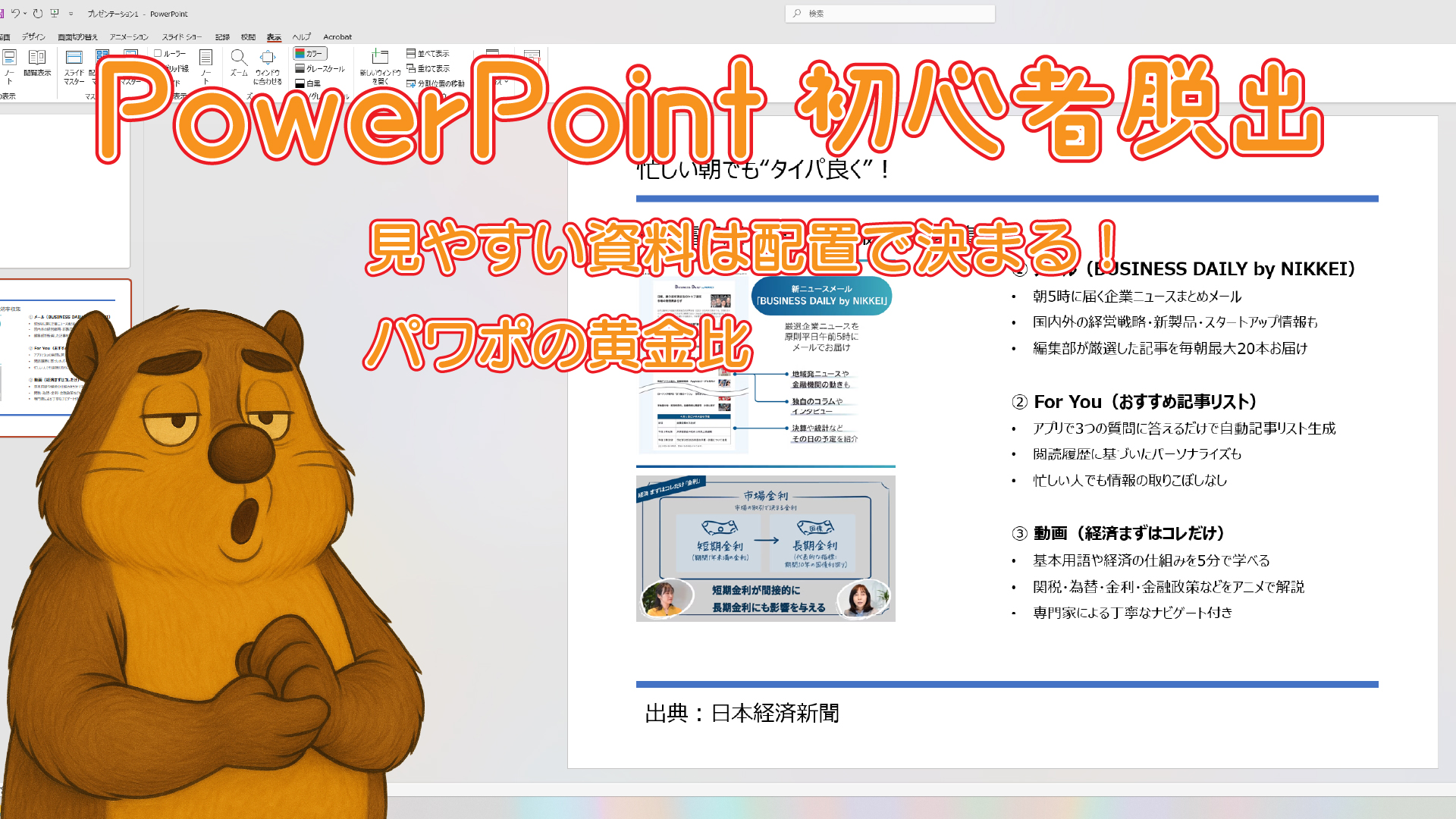Click the 新ニュースメール blue label
This screenshot has height=819, width=1456.
[x=821, y=296]
